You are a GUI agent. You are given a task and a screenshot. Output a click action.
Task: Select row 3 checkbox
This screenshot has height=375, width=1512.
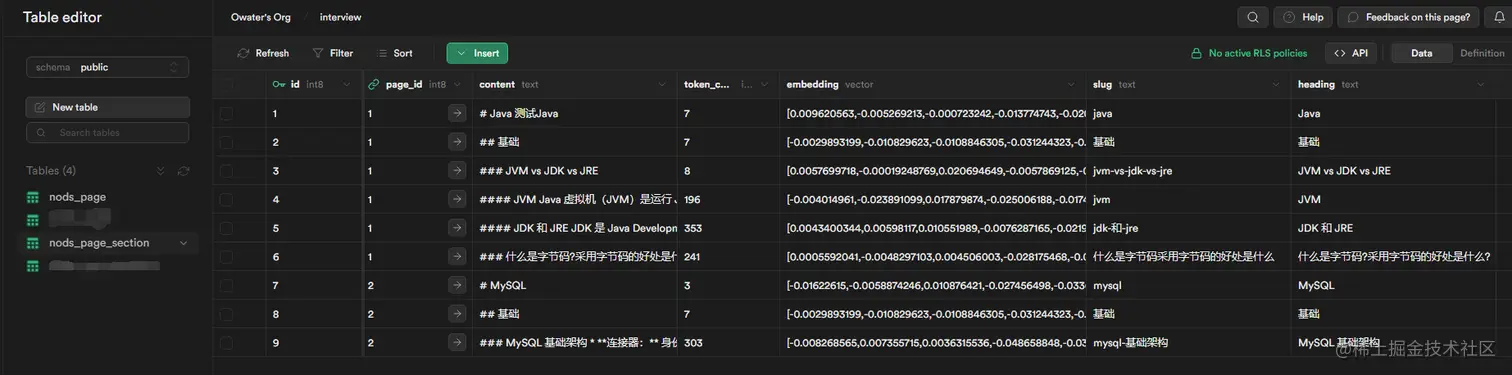point(227,171)
